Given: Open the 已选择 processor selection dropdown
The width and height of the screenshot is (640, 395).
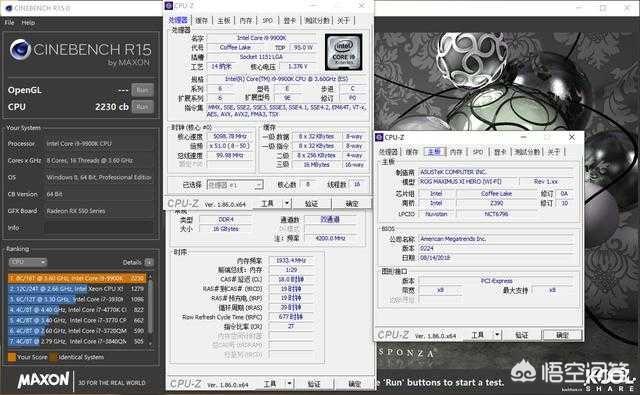Looking at the screenshot, I should (235, 185).
